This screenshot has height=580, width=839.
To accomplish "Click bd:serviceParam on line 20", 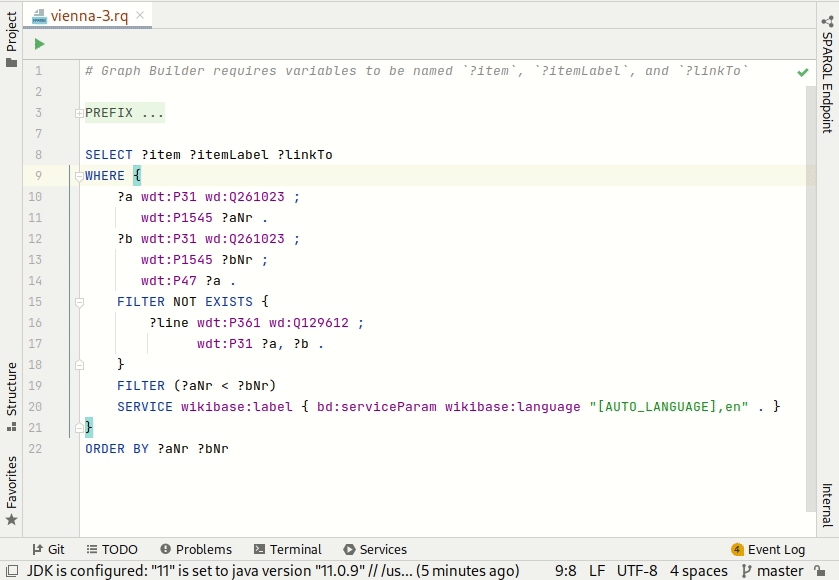I will click(x=376, y=407).
